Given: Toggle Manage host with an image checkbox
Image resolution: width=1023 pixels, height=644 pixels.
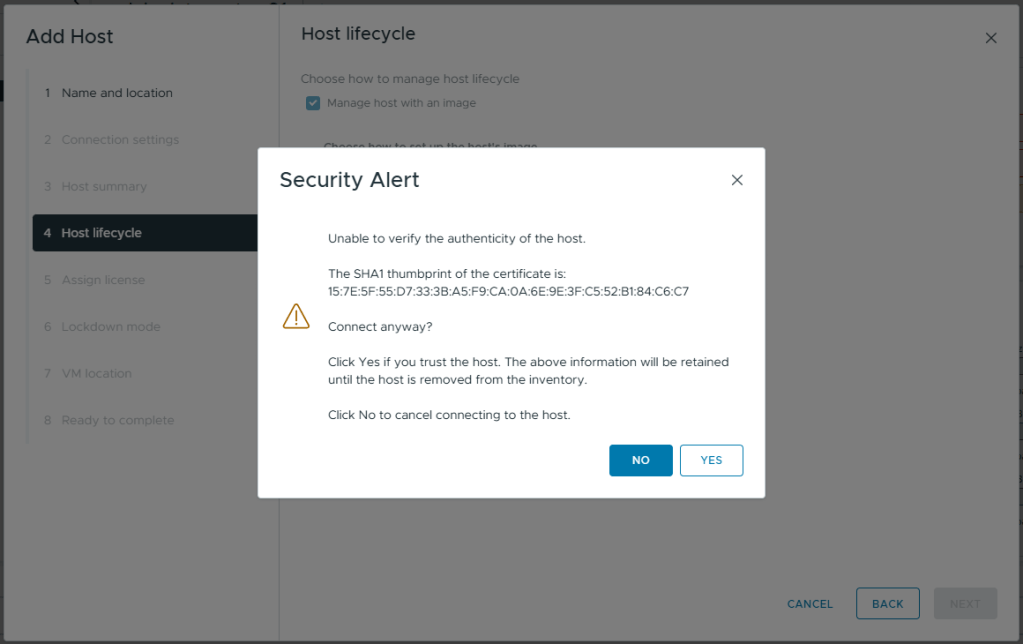Looking at the screenshot, I should (313, 103).
